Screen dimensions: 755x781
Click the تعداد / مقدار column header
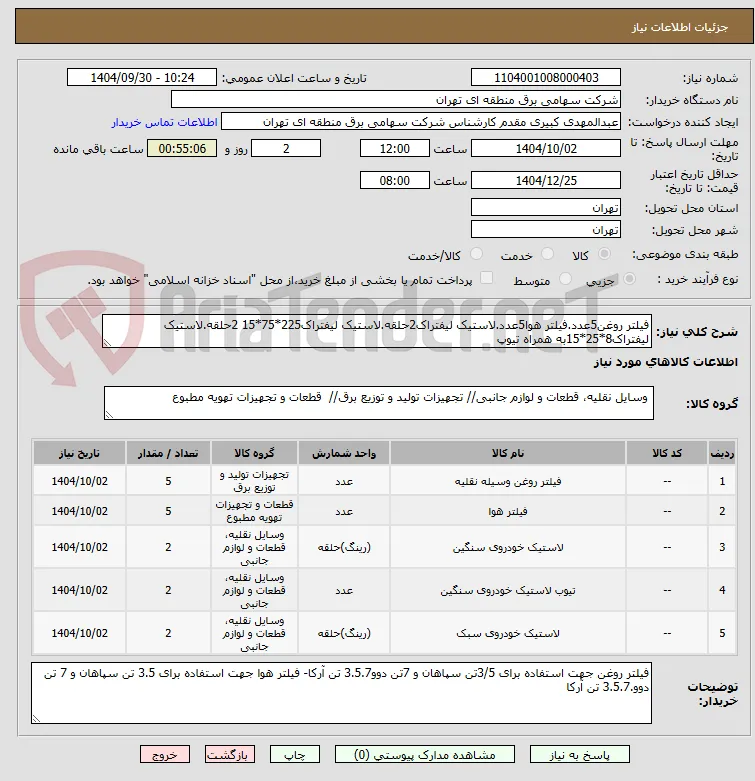point(168,453)
